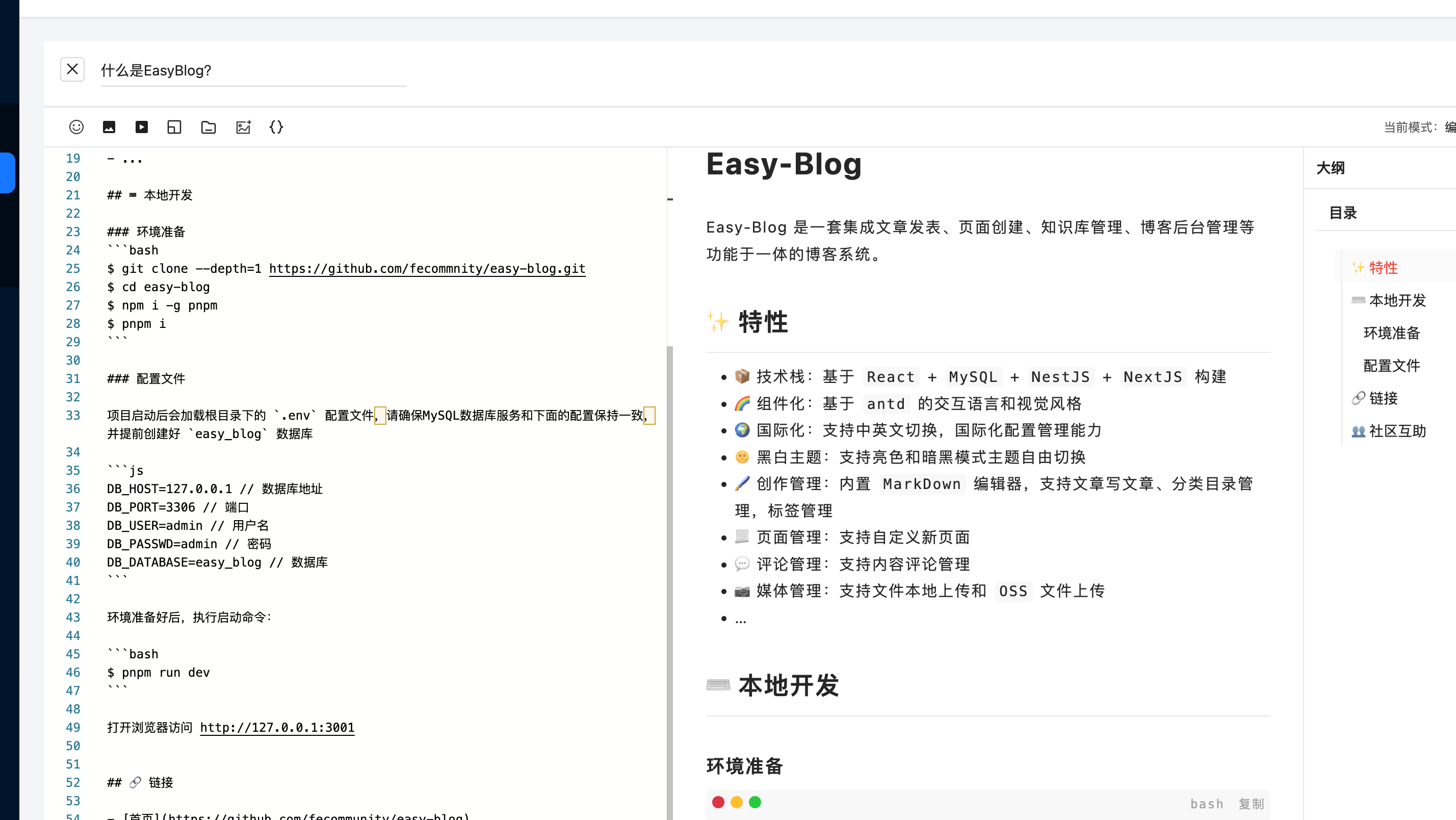Close the article editor with the X button

pos(72,69)
